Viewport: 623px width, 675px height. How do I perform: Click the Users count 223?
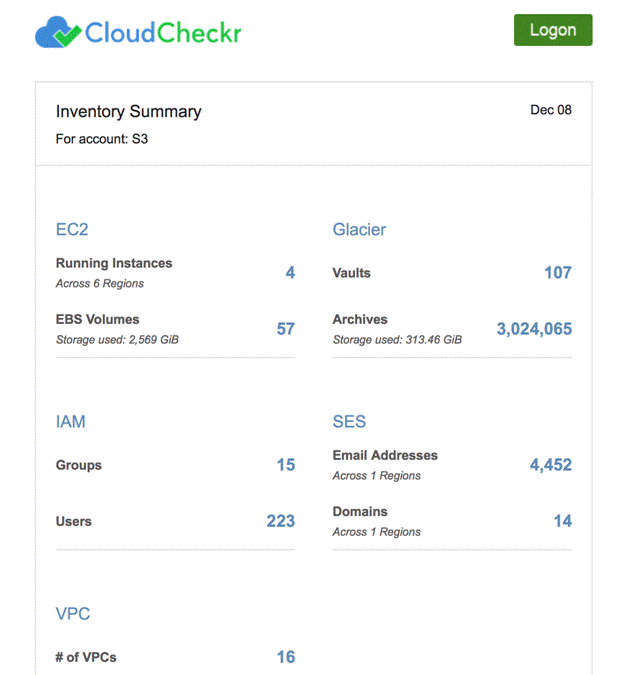pos(281,521)
